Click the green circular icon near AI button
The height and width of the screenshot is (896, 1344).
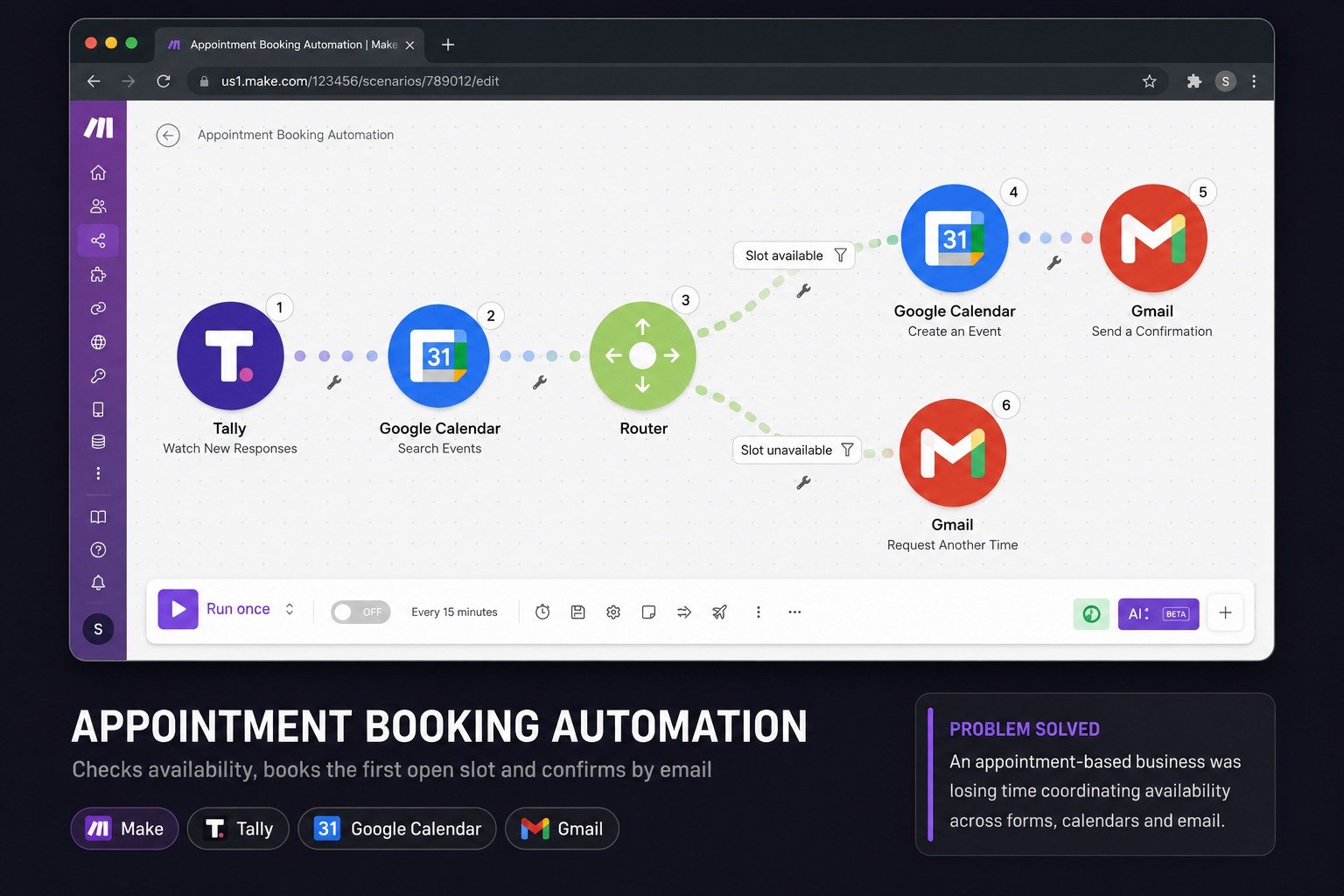coord(1091,613)
